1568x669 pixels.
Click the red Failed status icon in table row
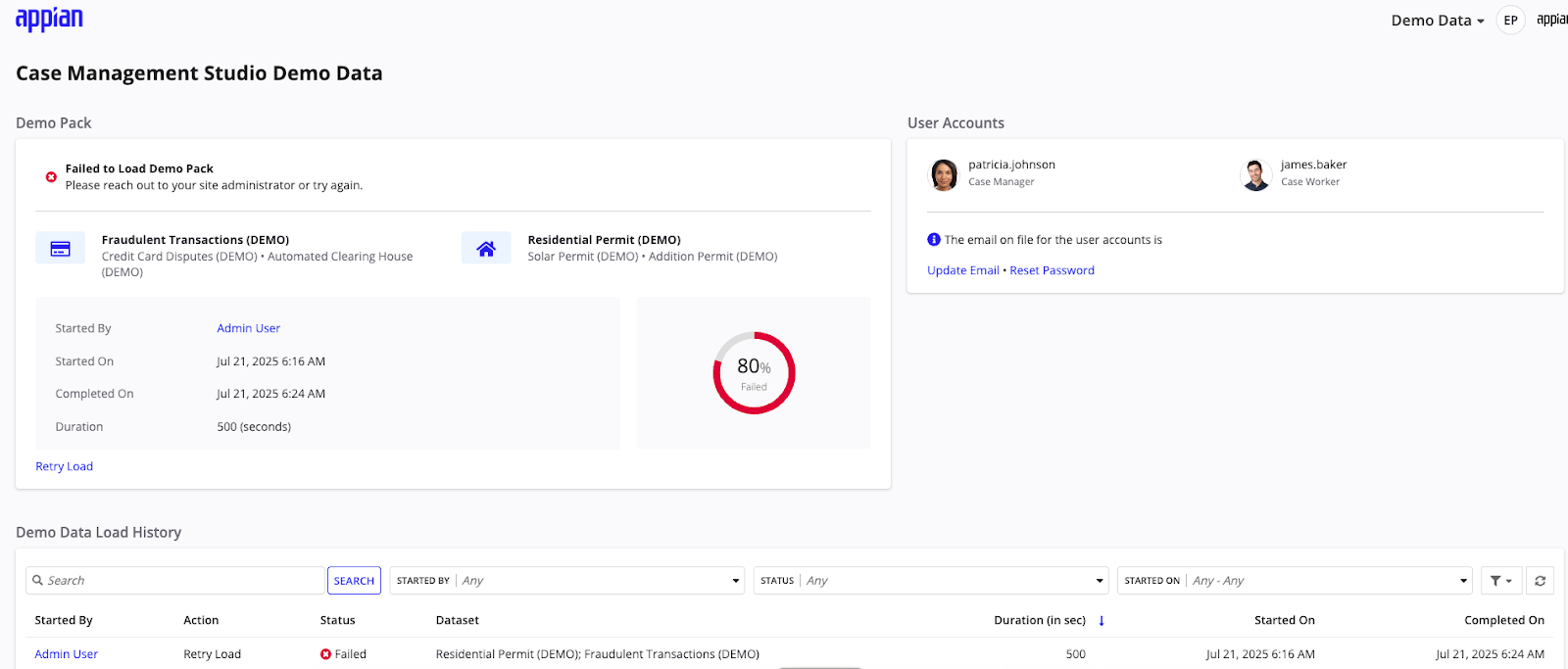coord(325,654)
